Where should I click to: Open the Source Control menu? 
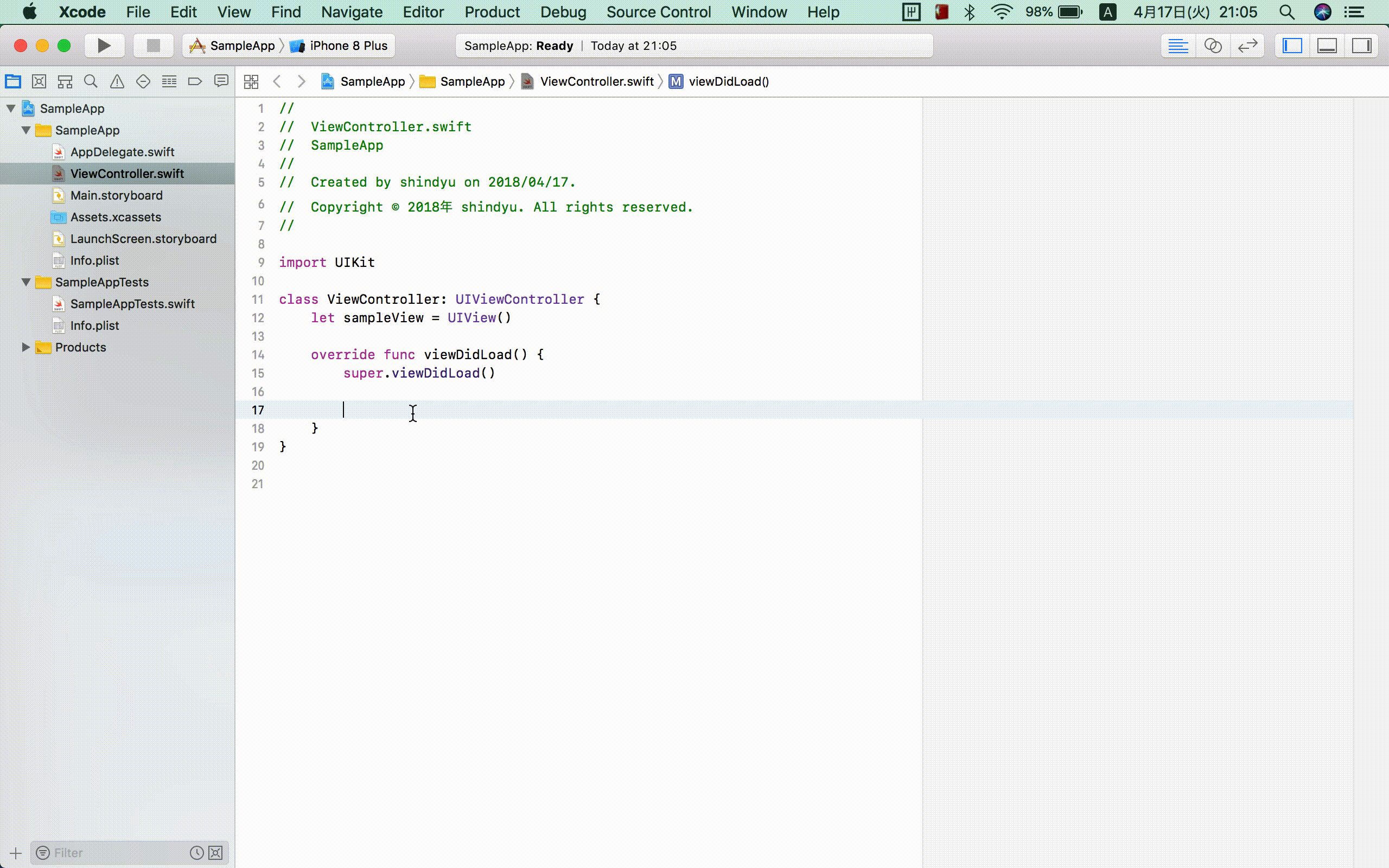[x=658, y=12]
